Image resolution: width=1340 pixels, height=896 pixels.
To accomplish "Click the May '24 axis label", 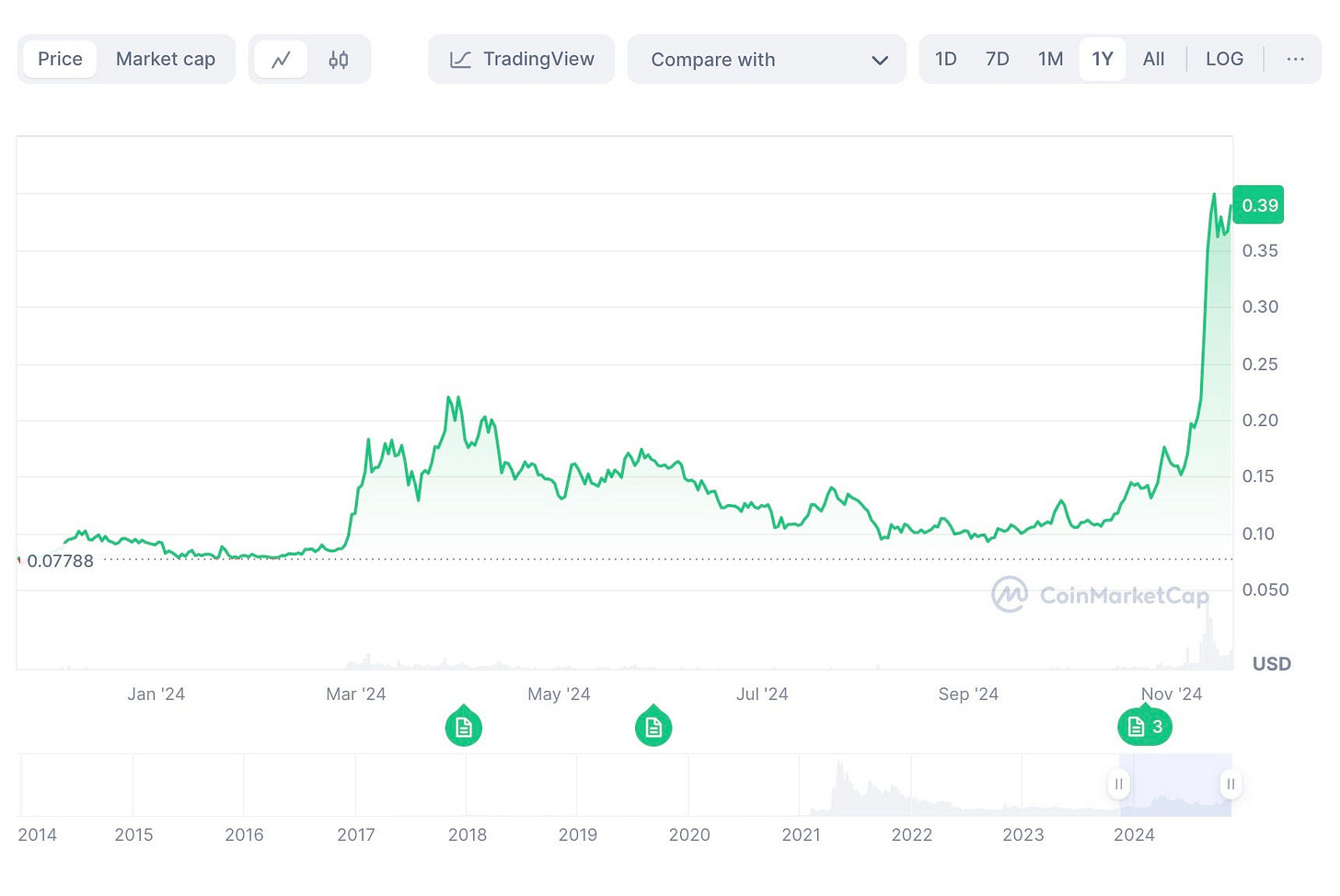I will pyautogui.click(x=559, y=695).
